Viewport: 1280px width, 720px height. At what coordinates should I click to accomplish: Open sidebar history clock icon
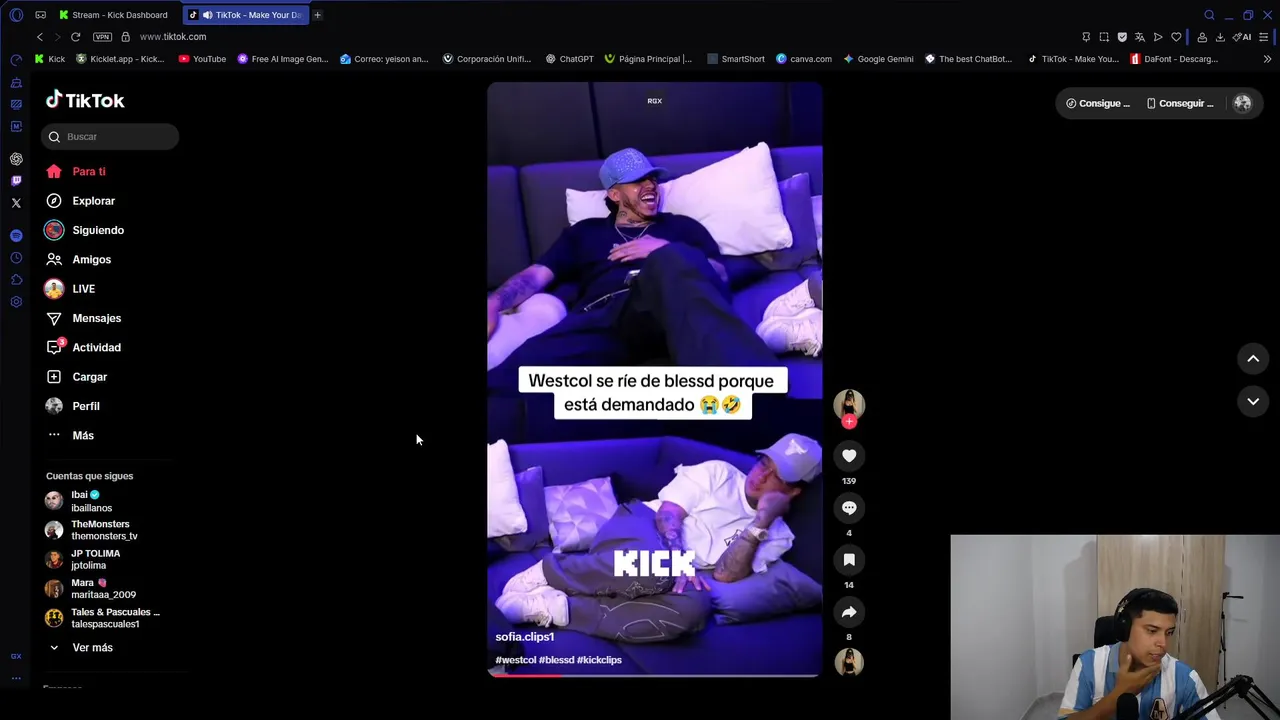point(16,258)
